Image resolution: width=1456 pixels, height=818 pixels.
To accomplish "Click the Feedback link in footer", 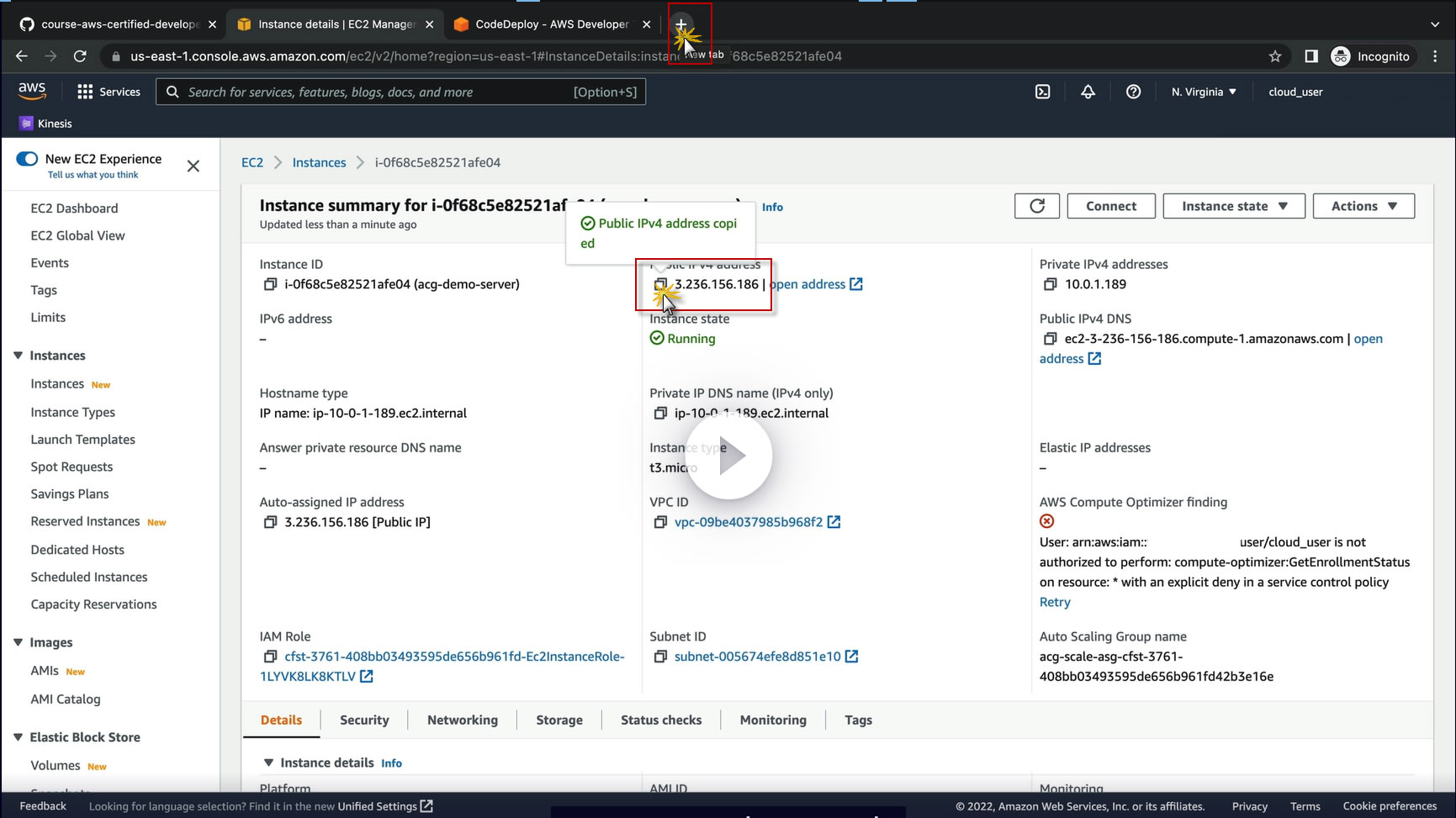I will pyautogui.click(x=43, y=806).
